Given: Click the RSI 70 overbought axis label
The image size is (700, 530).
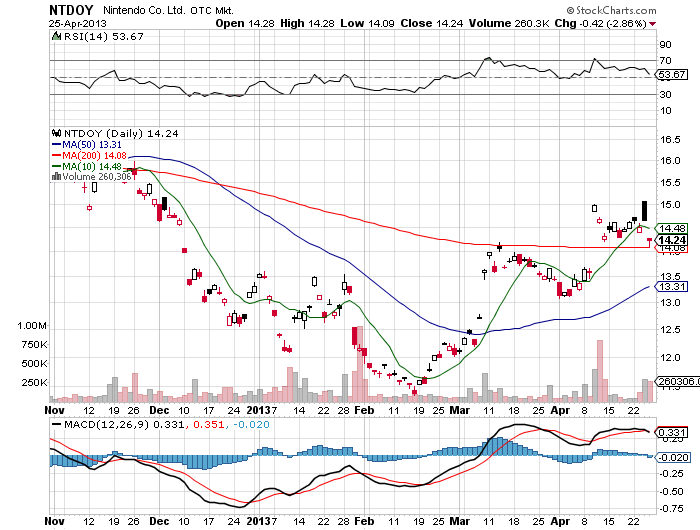Looking at the screenshot, I should [x=665, y=60].
